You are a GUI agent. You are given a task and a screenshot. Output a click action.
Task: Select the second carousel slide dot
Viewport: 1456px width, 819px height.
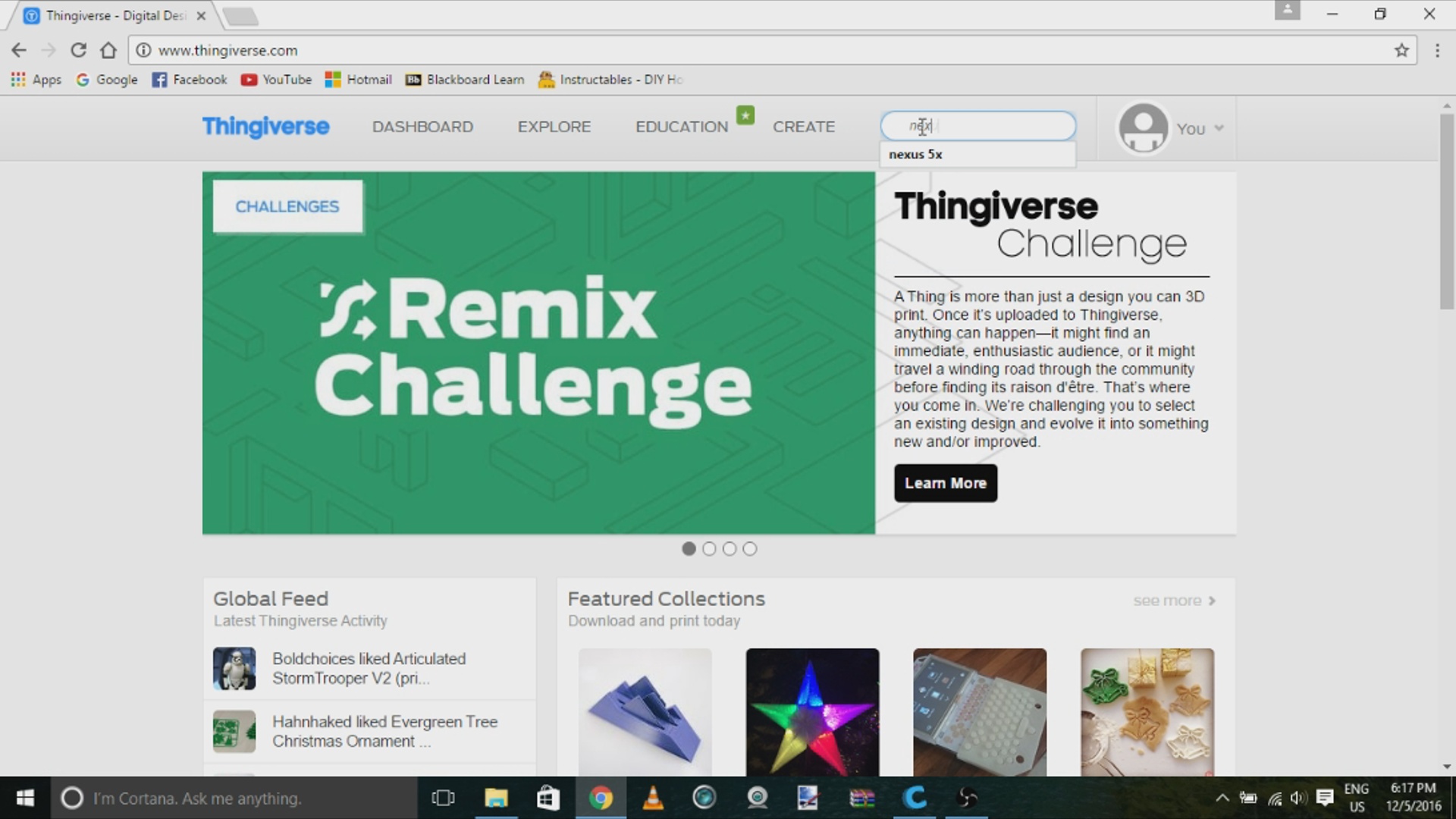(x=709, y=549)
